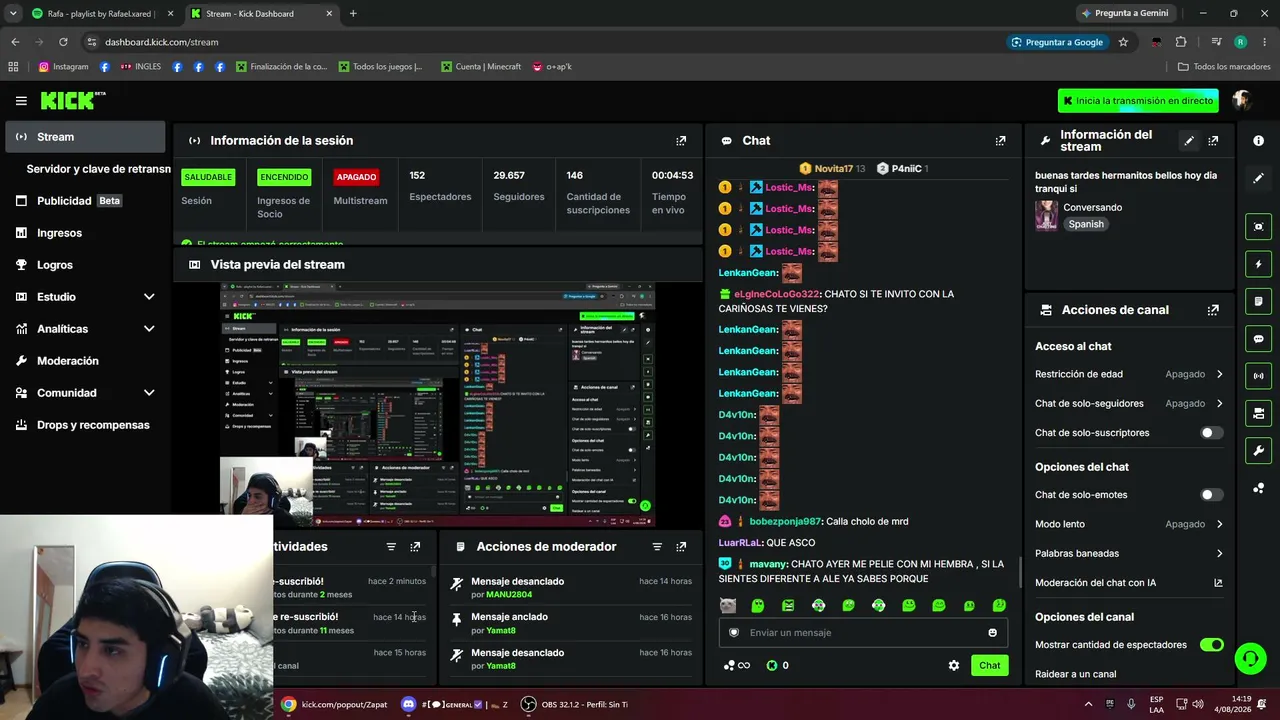
Task: Toggle Chat de solo-emotes switch
Action: 1211,495
